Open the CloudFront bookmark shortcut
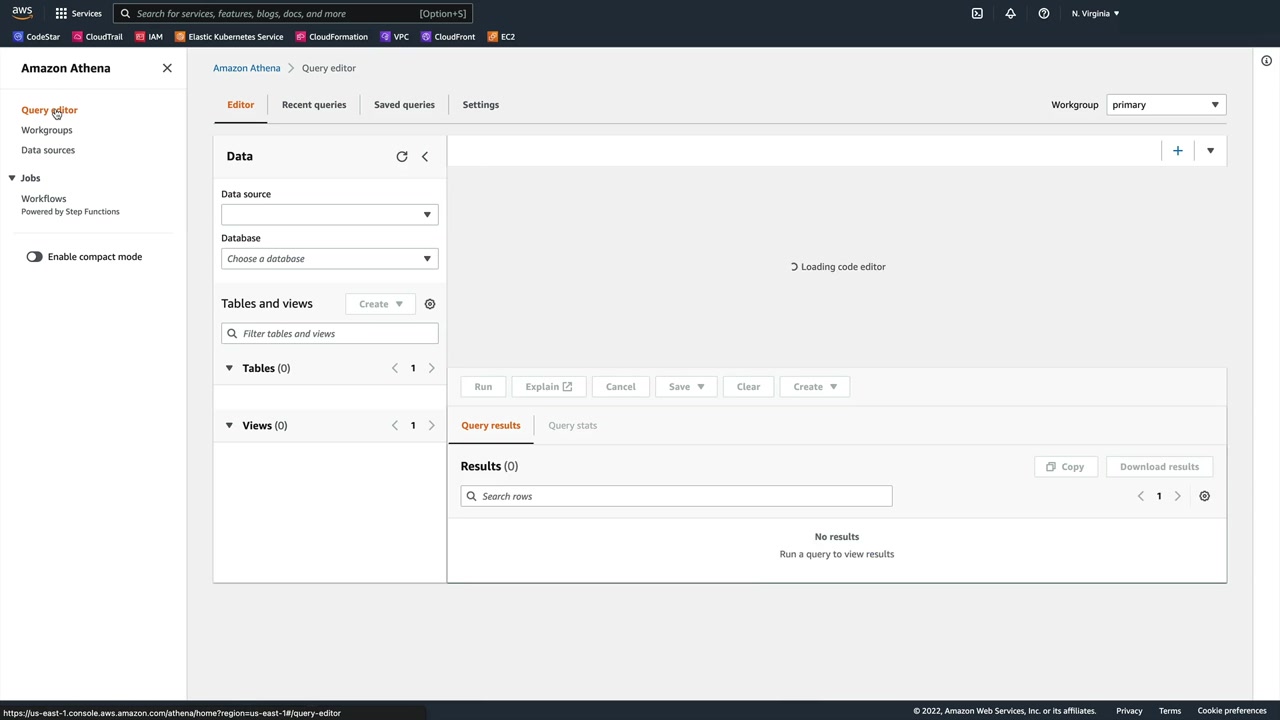This screenshot has width=1280, height=720. (448, 37)
